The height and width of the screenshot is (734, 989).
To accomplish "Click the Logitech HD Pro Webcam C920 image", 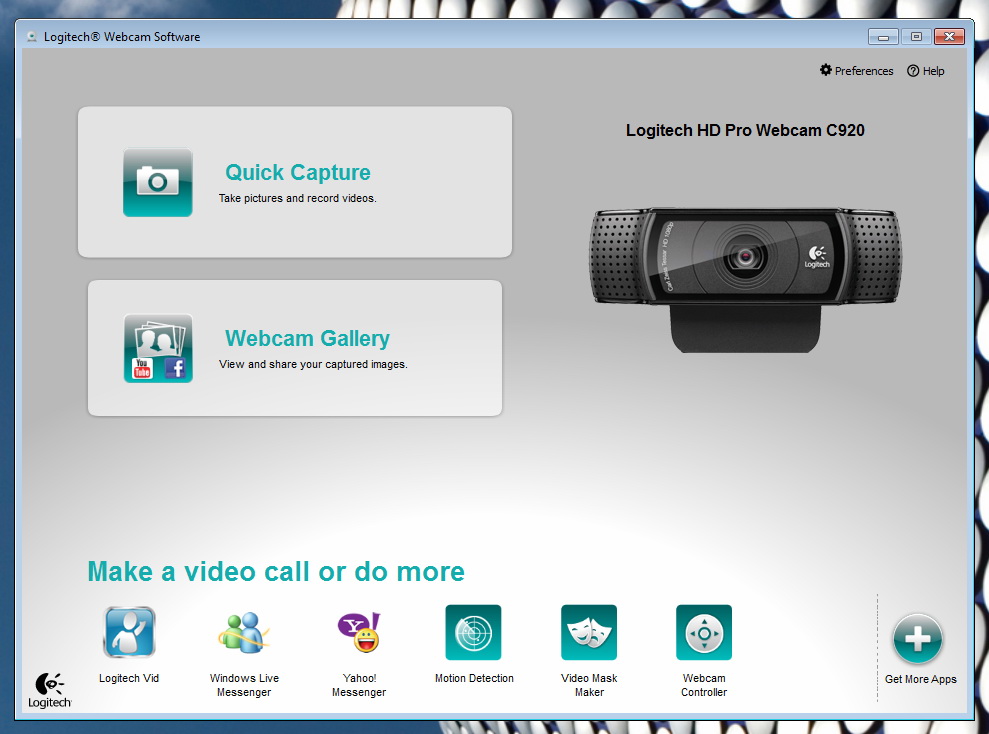I will click(746, 280).
